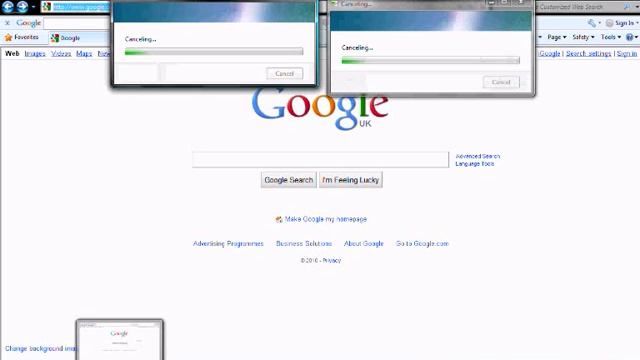This screenshot has width=640, height=360.
Task: Click the Google favicon in the address bar
Action: tap(47, 7)
